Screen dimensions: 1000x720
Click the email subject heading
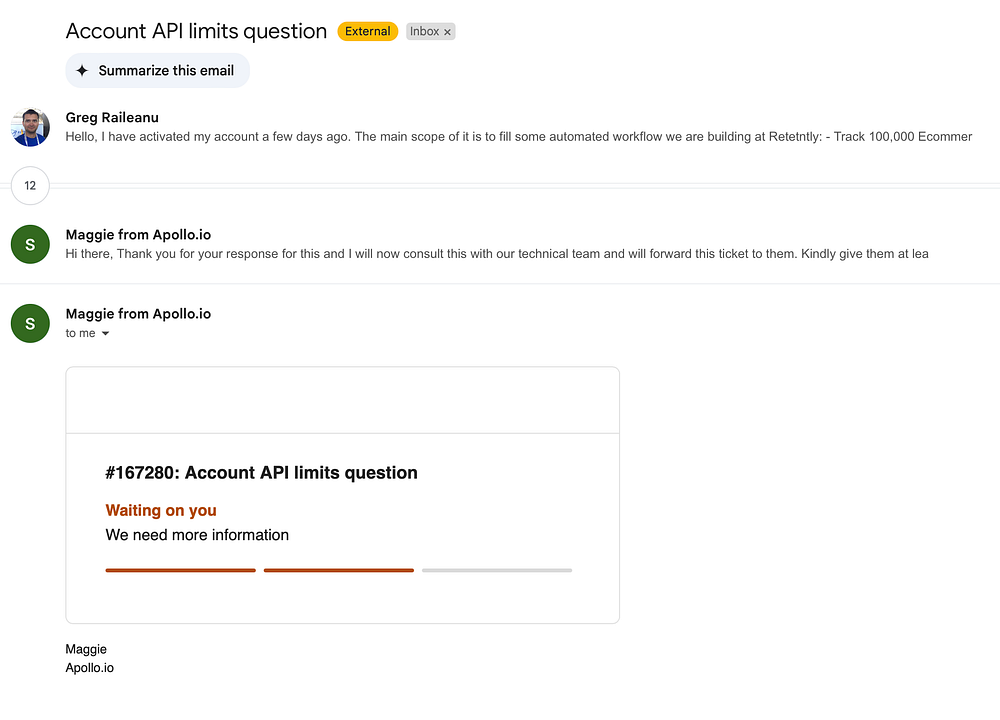pyautogui.click(x=196, y=31)
